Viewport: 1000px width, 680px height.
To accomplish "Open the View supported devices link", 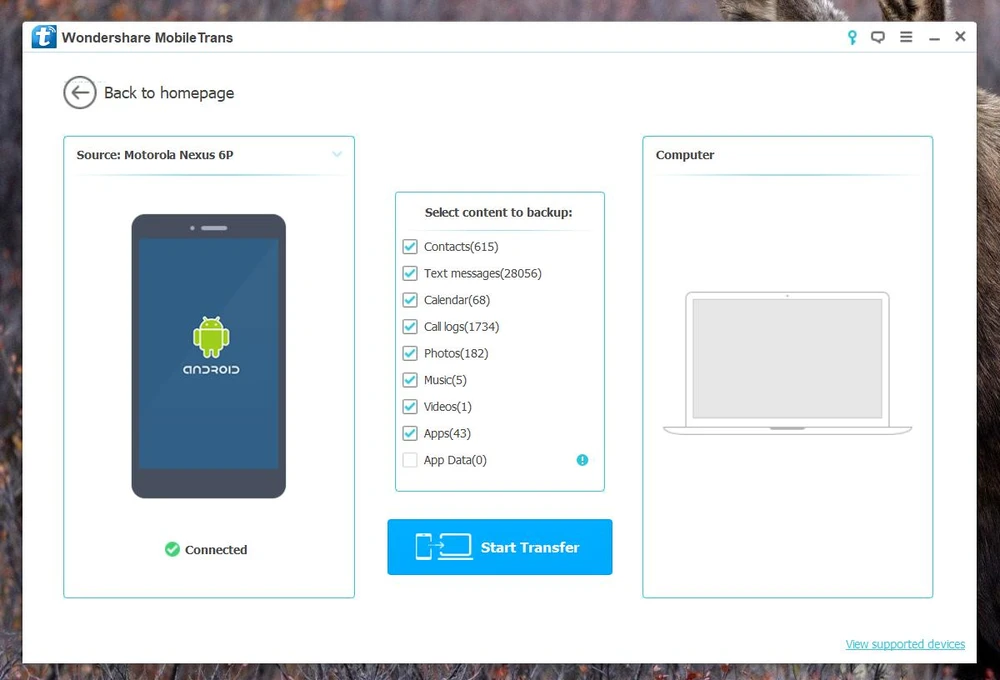I will click(x=905, y=644).
